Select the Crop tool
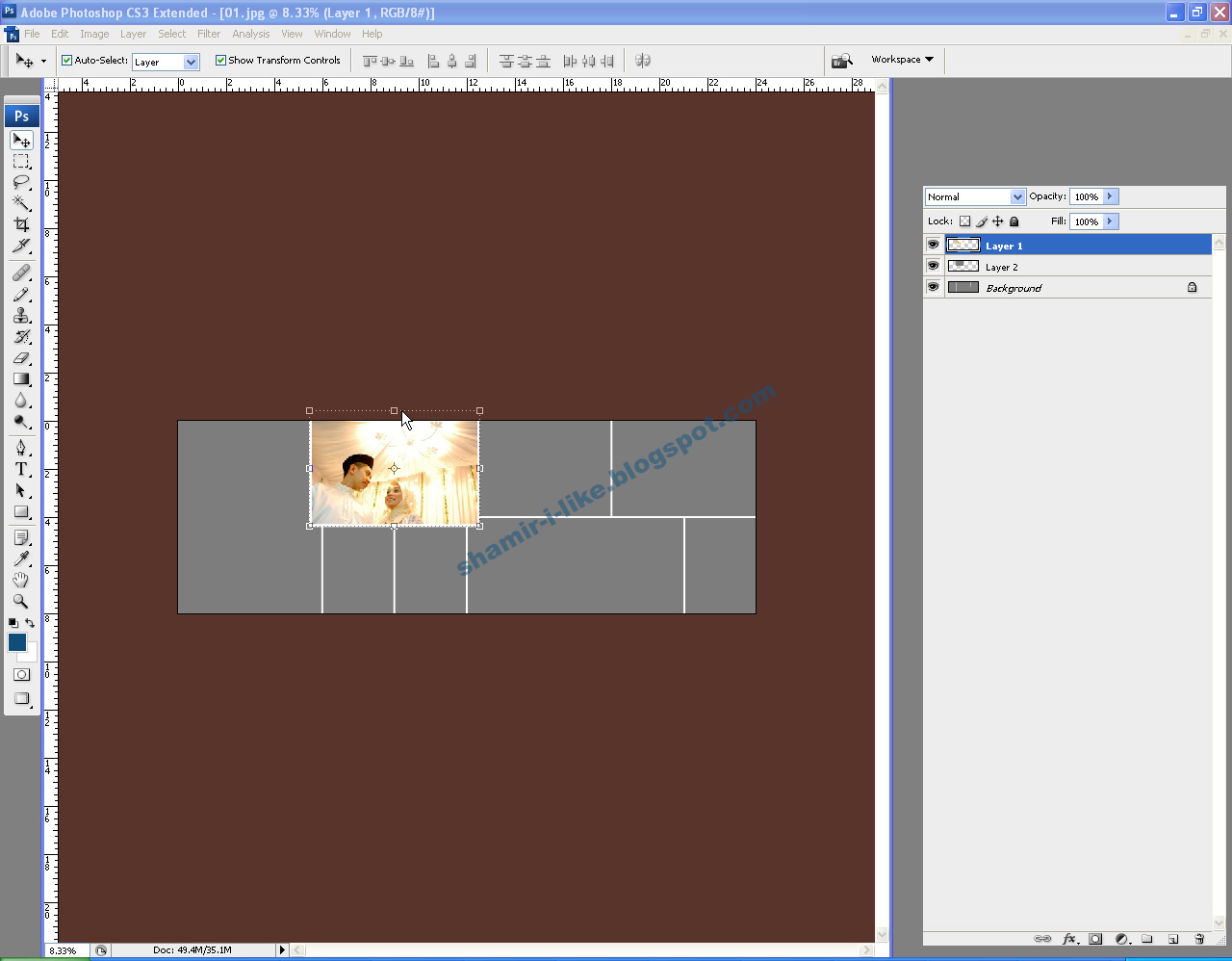 click(21, 224)
